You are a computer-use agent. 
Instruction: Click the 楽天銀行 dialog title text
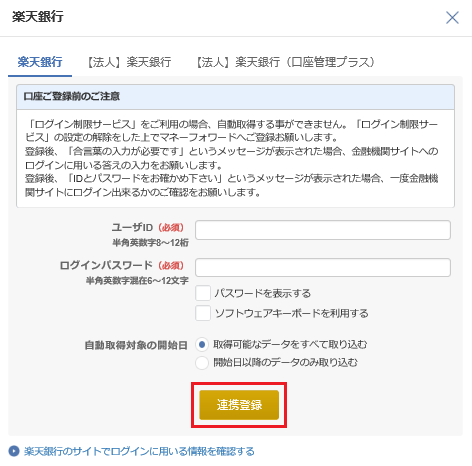tap(38, 16)
